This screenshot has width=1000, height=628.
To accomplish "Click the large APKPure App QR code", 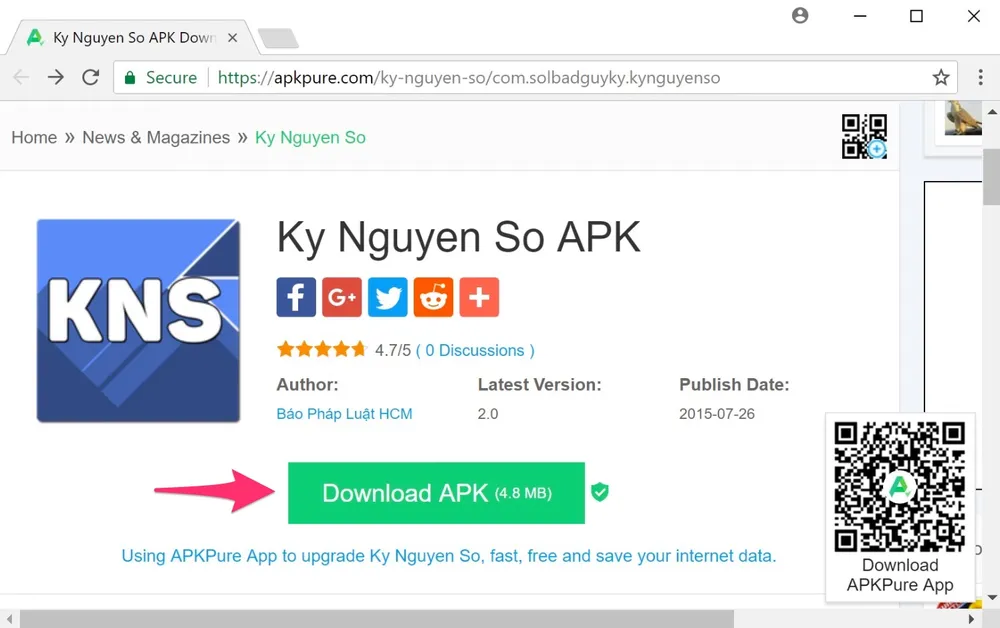I will (x=900, y=486).
